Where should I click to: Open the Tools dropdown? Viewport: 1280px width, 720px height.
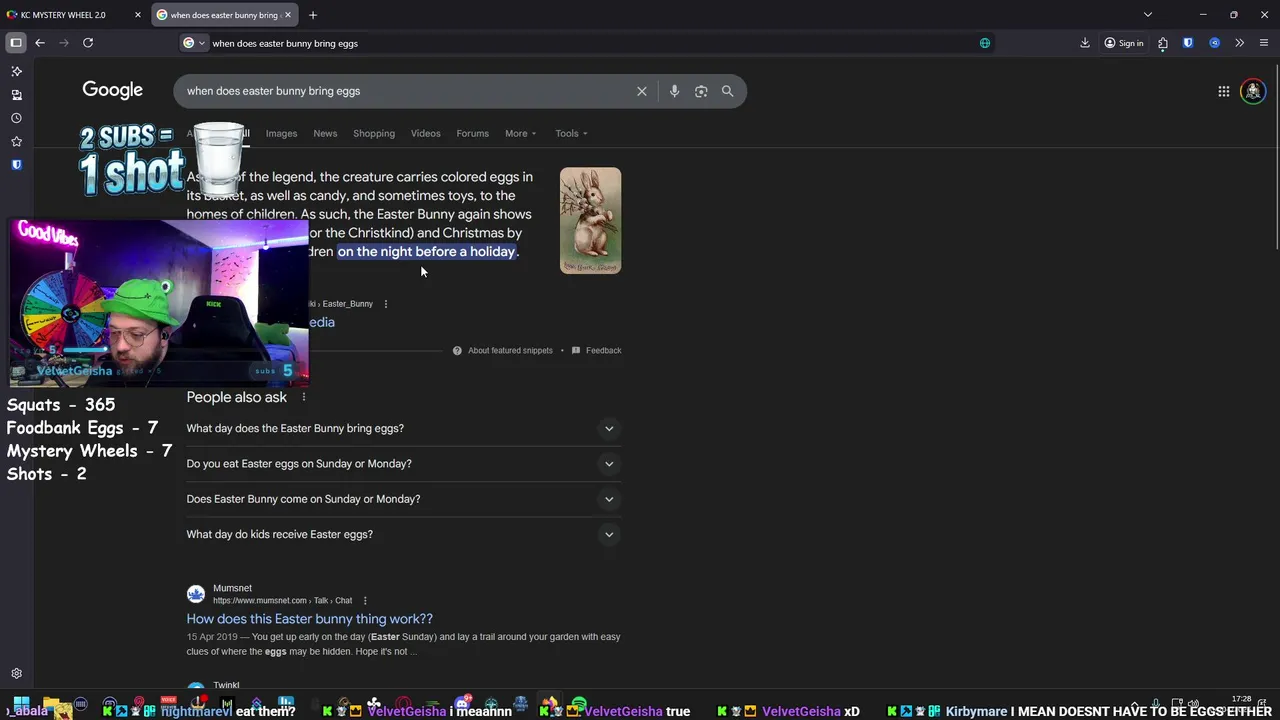point(571,134)
